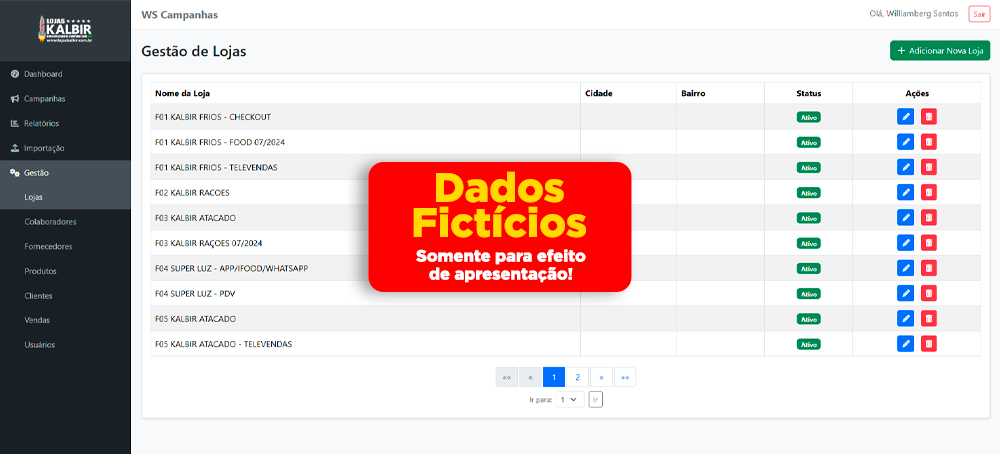Open Importação in sidebar
Screen dimensions: 1000x454
point(65,148)
